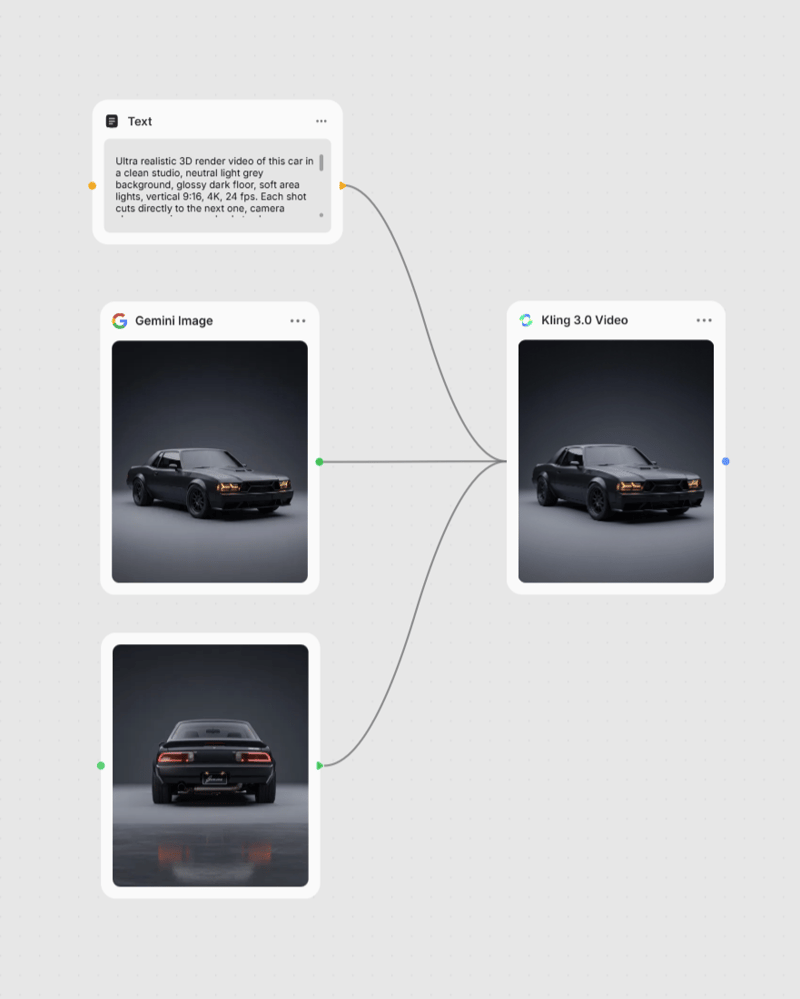
Task: Select the front-view car image in Gemini Image node
Action: pyautogui.click(x=210, y=461)
